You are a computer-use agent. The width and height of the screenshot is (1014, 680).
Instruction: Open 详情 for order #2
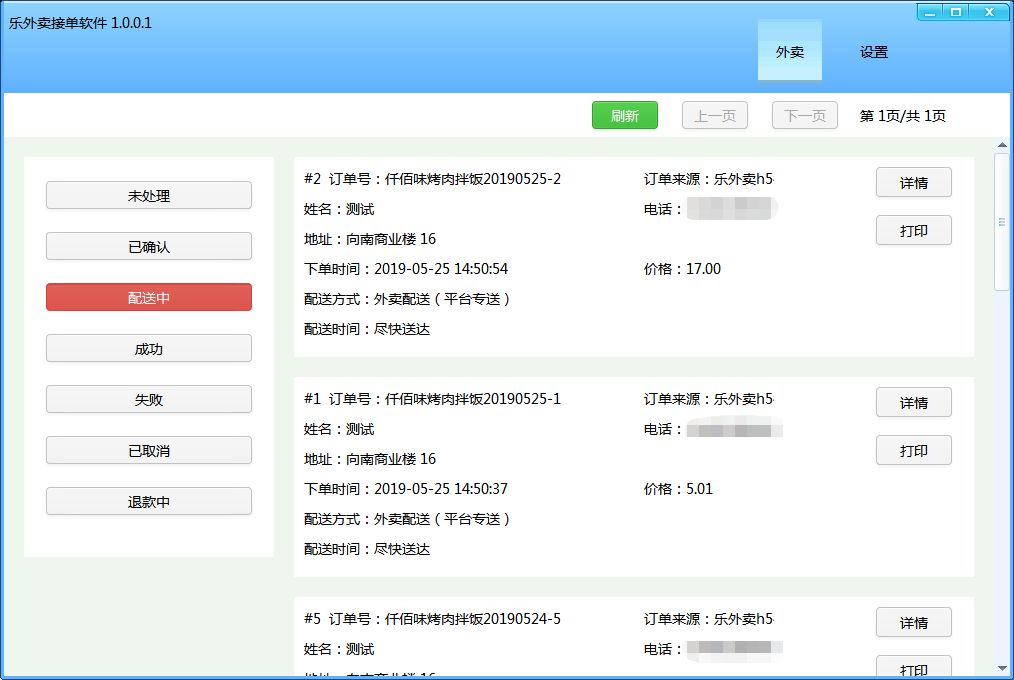pos(913,183)
